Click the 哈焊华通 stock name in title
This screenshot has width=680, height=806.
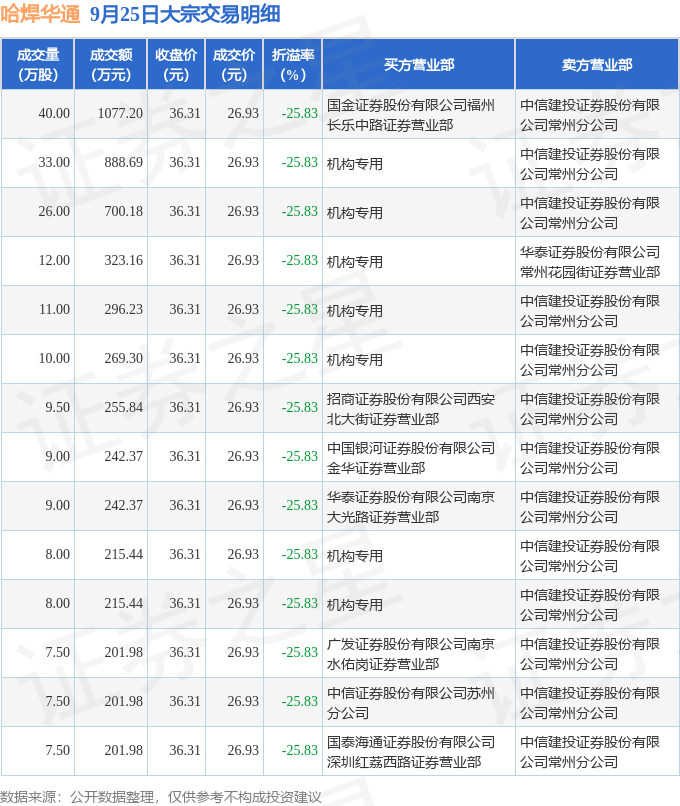(41, 14)
